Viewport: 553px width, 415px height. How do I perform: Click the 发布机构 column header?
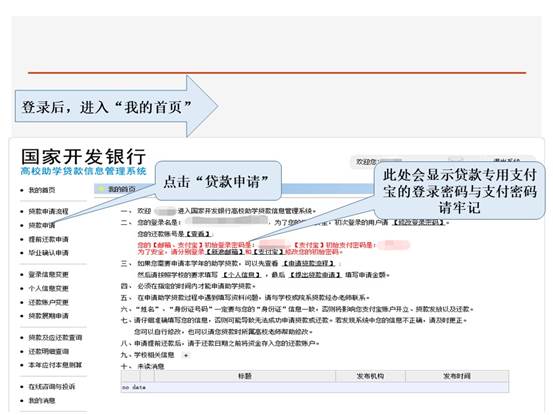pos(370,376)
